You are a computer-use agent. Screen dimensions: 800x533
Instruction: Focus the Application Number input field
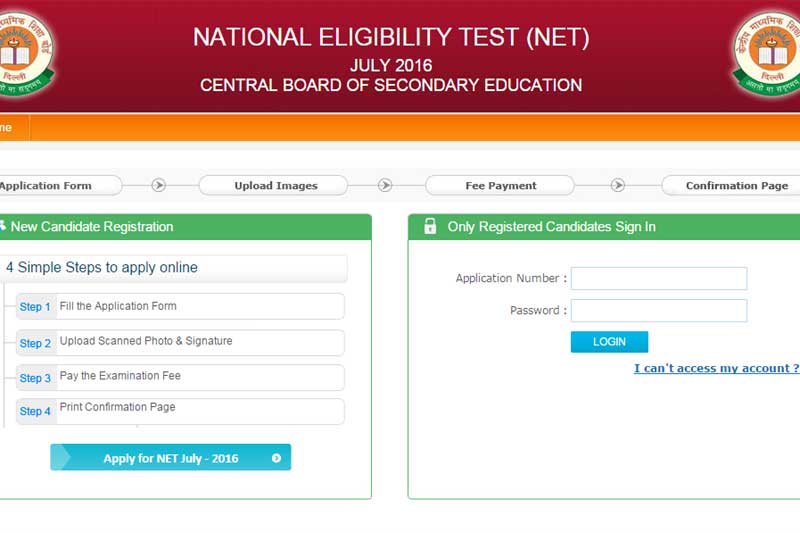click(658, 278)
